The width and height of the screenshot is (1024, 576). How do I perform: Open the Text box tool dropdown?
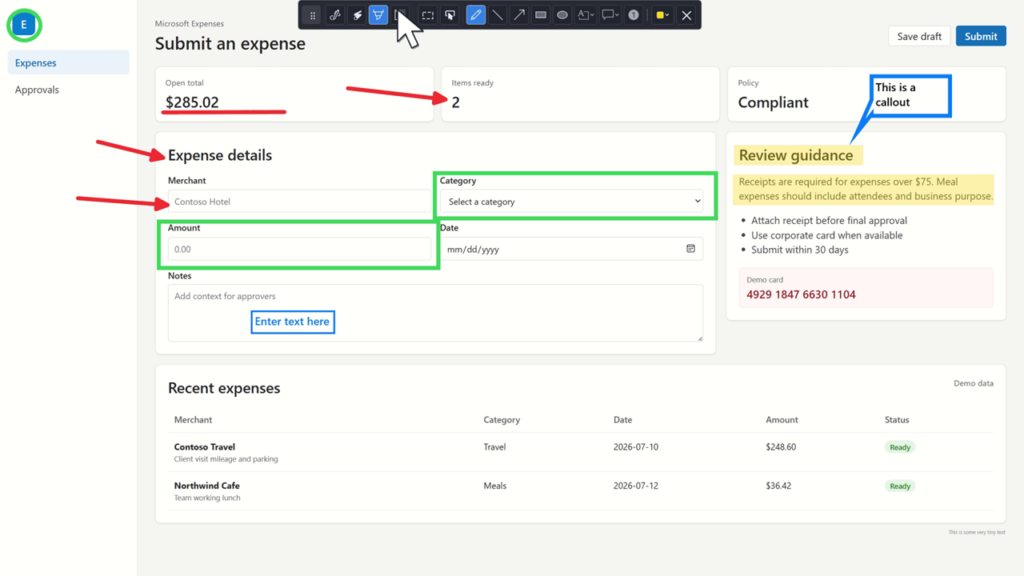coord(586,15)
